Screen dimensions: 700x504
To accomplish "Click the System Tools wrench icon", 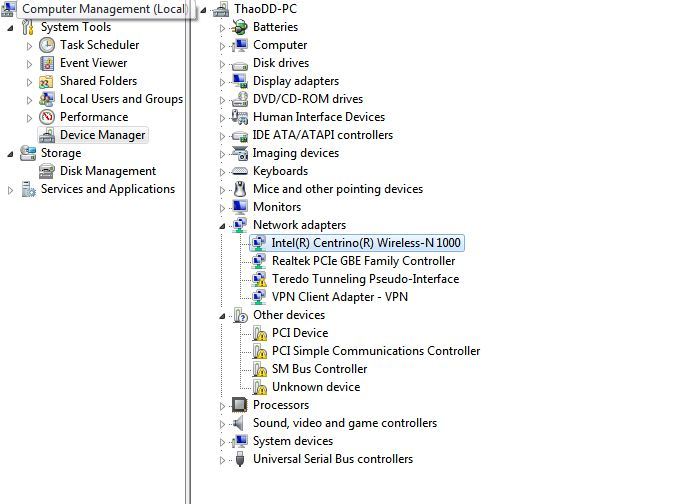I will [27, 27].
